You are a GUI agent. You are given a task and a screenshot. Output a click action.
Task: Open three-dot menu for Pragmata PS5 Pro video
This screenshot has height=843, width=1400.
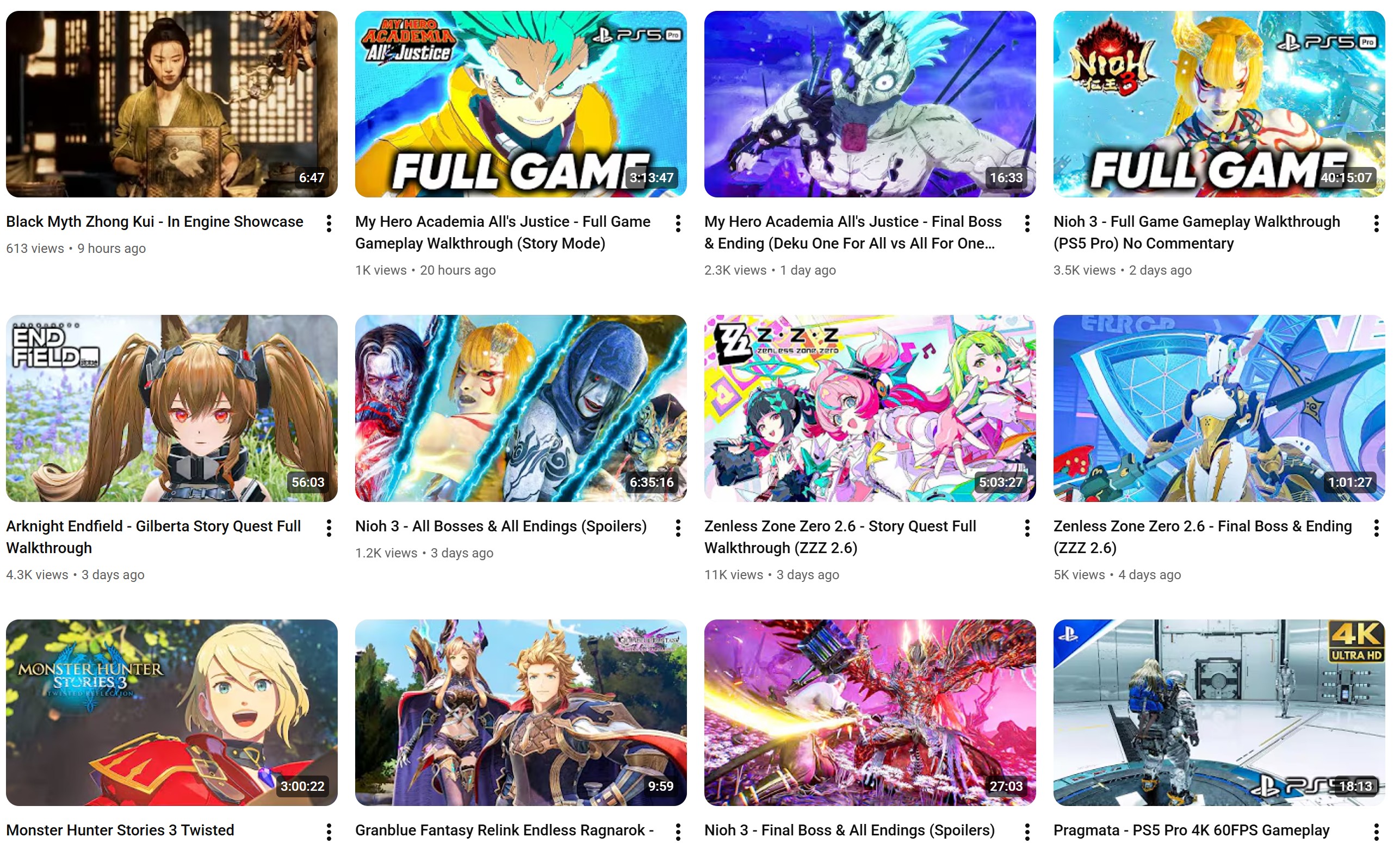1376,832
